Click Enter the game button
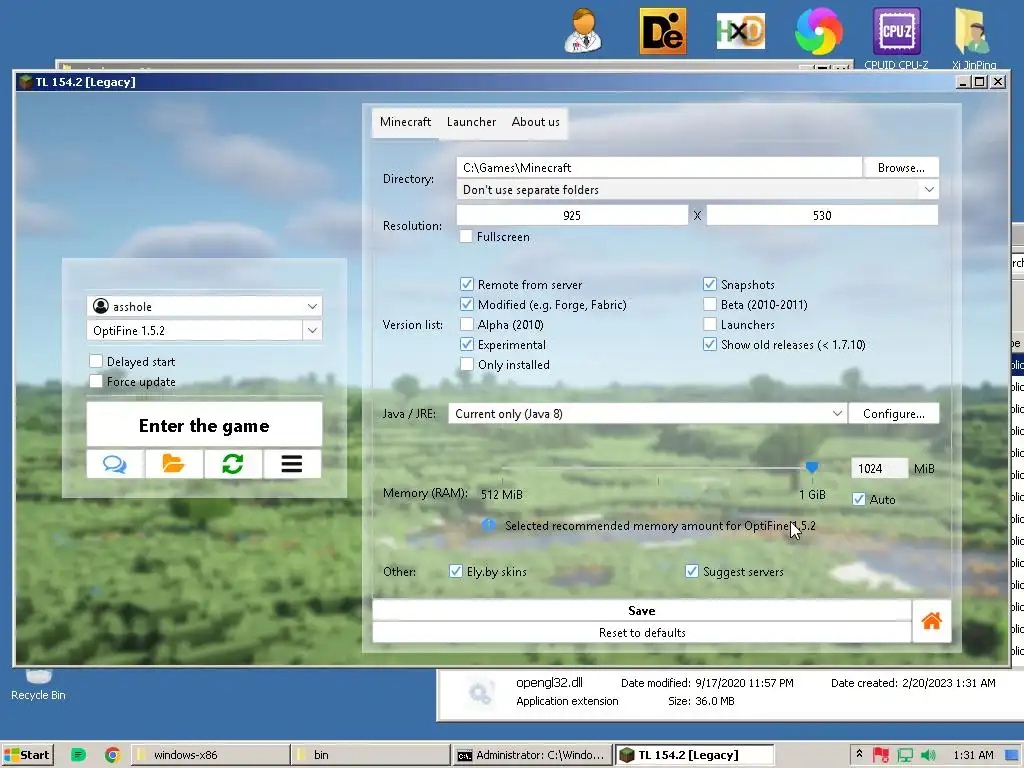 click(204, 425)
